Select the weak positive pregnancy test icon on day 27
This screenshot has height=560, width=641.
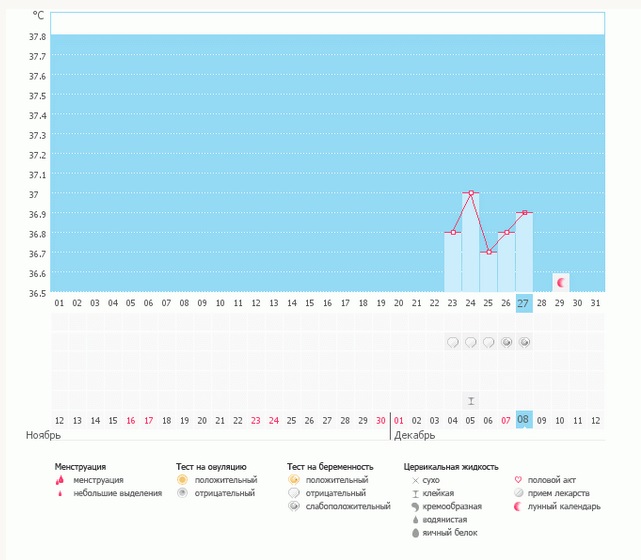pyautogui.click(x=524, y=342)
